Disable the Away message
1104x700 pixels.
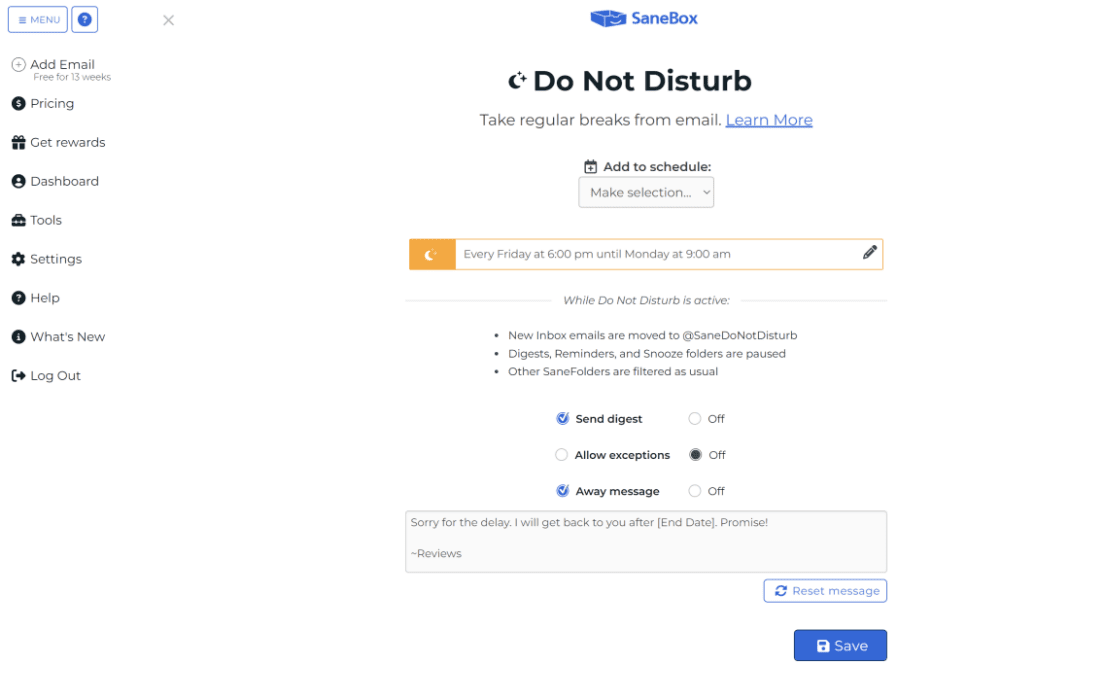pos(696,490)
